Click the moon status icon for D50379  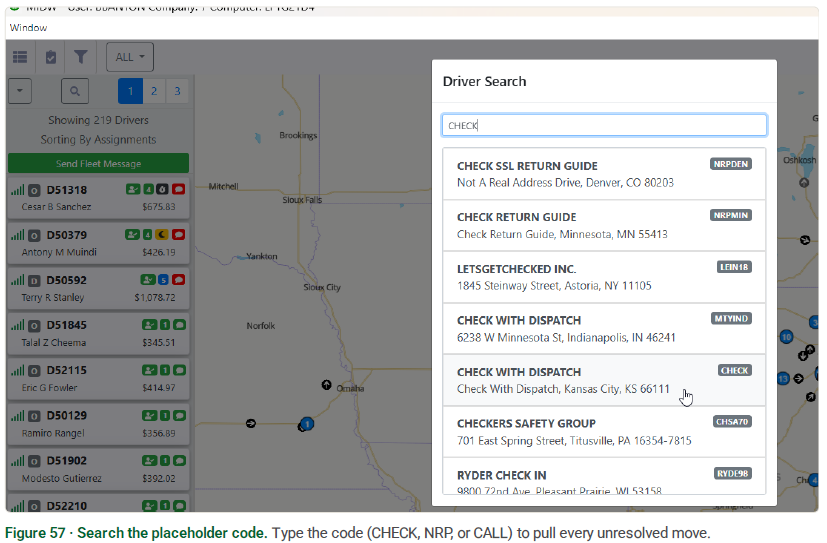(163, 235)
